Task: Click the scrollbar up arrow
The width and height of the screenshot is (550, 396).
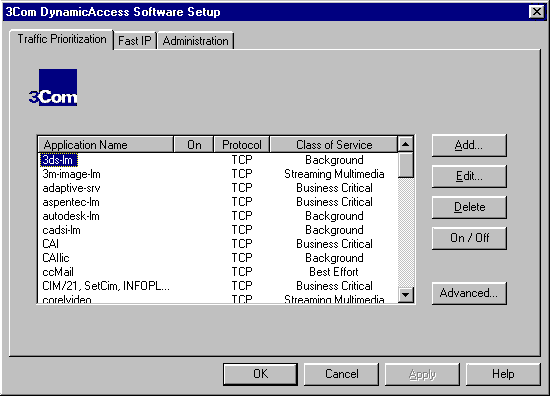Action: click(x=405, y=144)
